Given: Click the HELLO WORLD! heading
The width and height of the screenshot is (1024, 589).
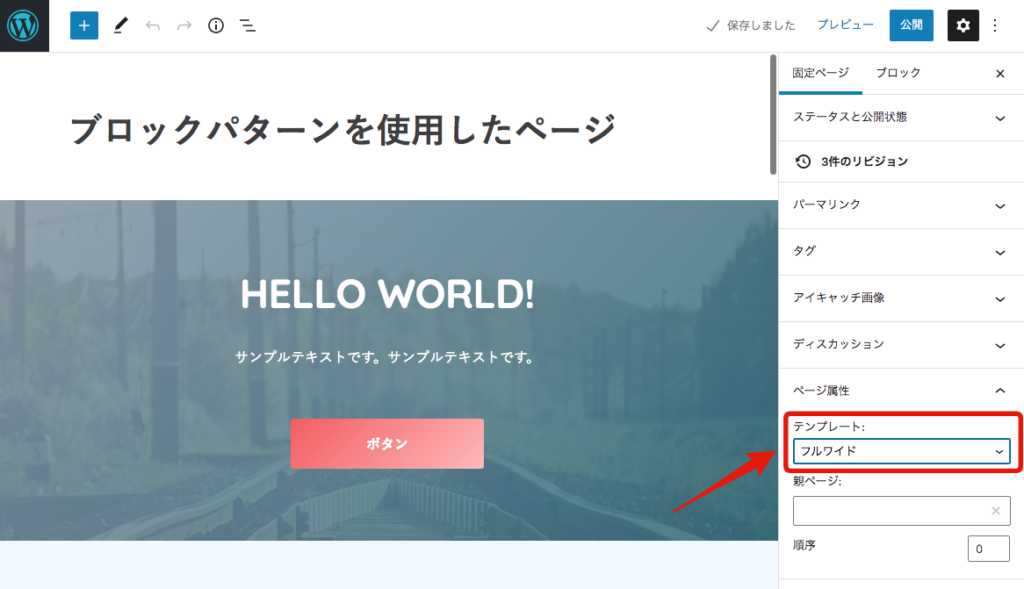Looking at the screenshot, I should (387, 294).
